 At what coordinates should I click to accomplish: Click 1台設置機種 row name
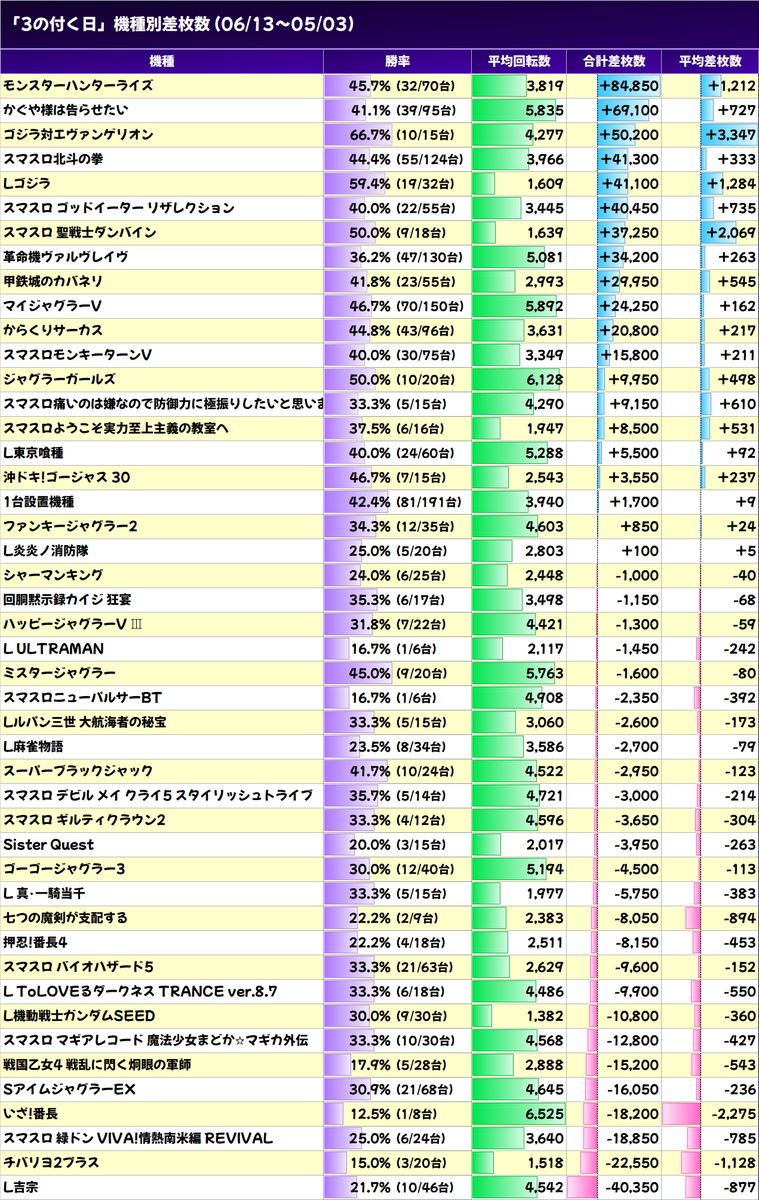[x=38, y=502]
